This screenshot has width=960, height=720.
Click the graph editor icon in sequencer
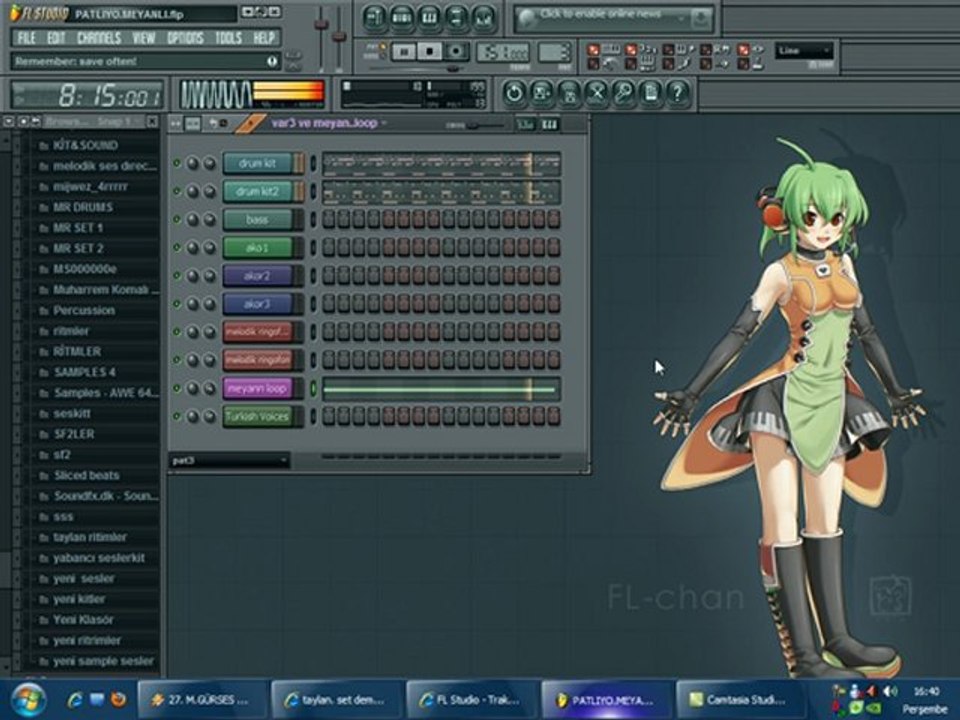[x=525, y=124]
